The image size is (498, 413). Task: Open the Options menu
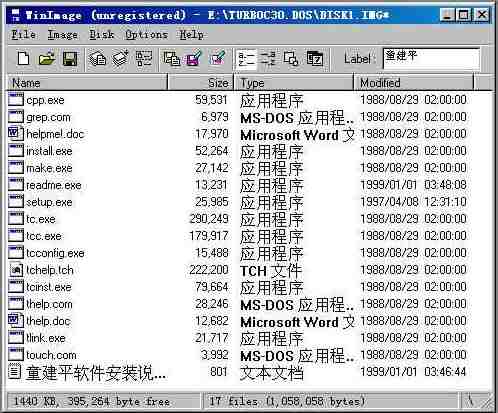click(146, 34)
